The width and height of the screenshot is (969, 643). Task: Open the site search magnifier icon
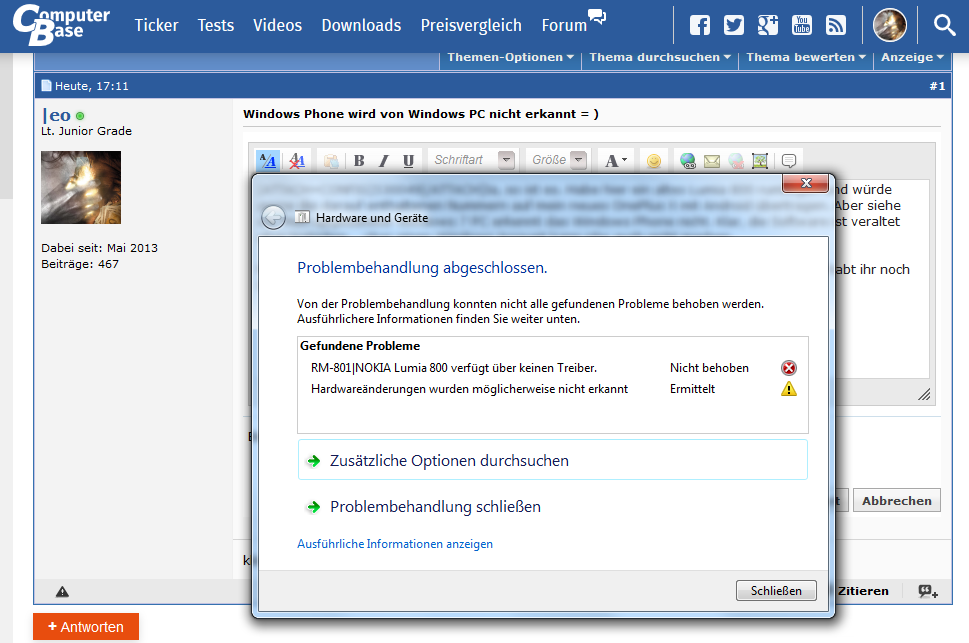coord(944,25)
